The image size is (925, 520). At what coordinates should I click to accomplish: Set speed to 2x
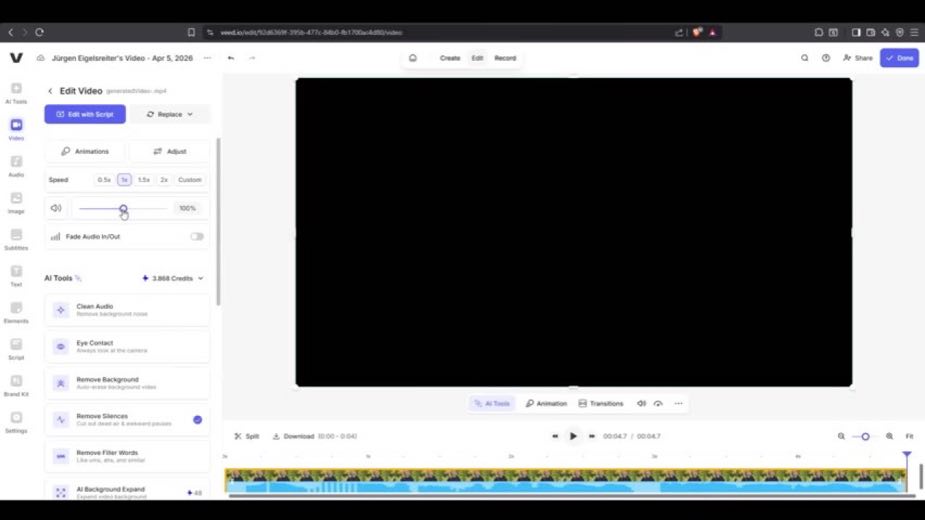[164, 179]
